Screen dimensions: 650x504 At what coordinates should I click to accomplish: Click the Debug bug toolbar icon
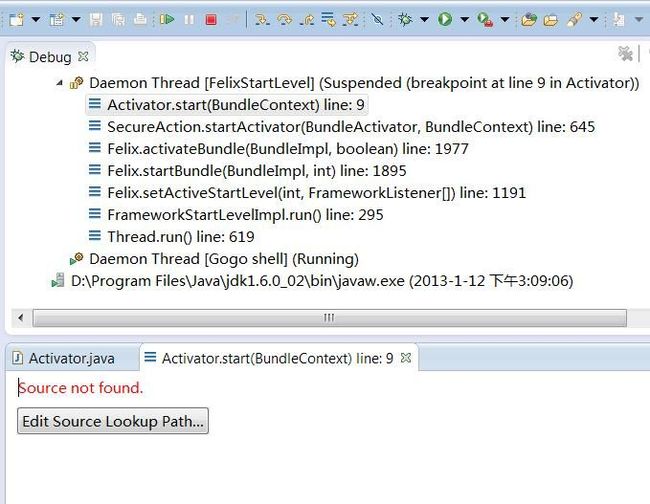pyautogui.click(x=405, y=19)
